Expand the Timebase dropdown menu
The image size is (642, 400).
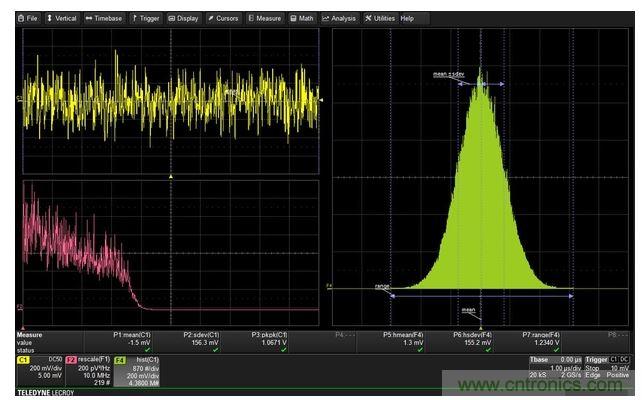[105, 18]
